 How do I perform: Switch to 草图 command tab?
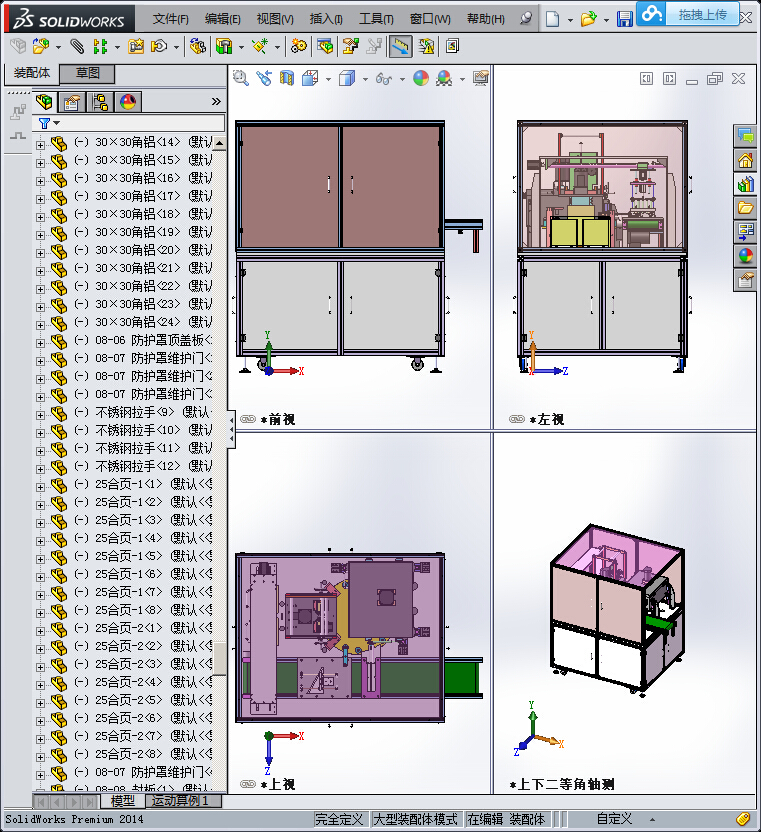tap(88, 73)
